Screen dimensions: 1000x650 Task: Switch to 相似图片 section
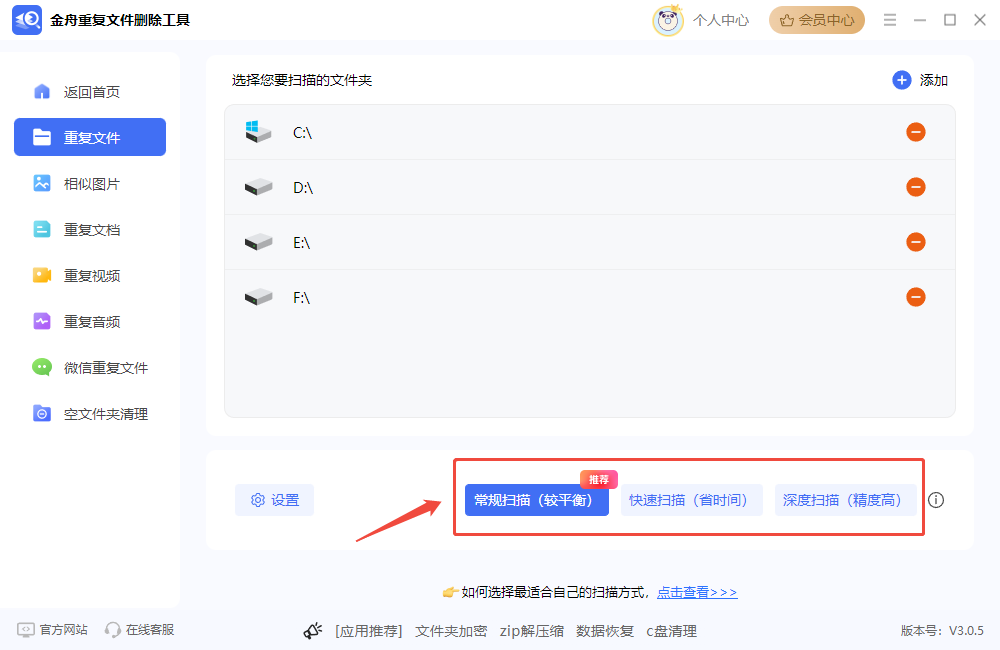90,184
